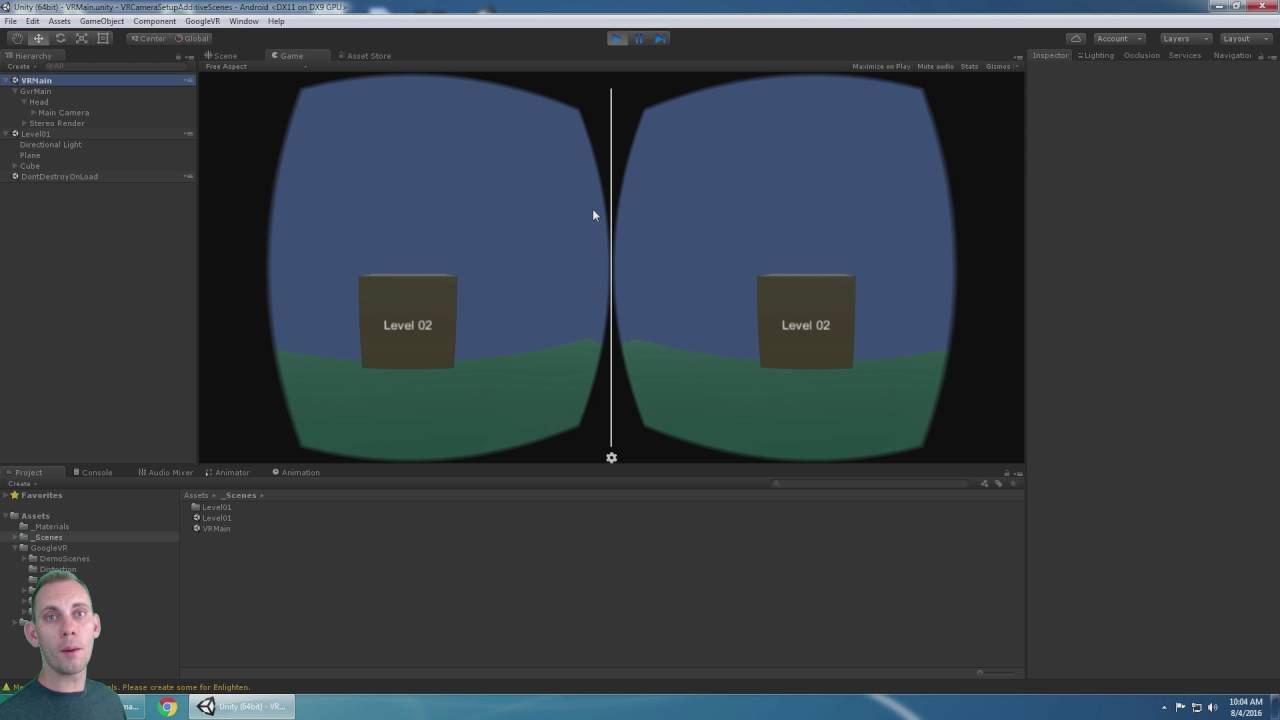Collapse the Head object arrow
The image size is (1280, 720).
pos(24,102)
